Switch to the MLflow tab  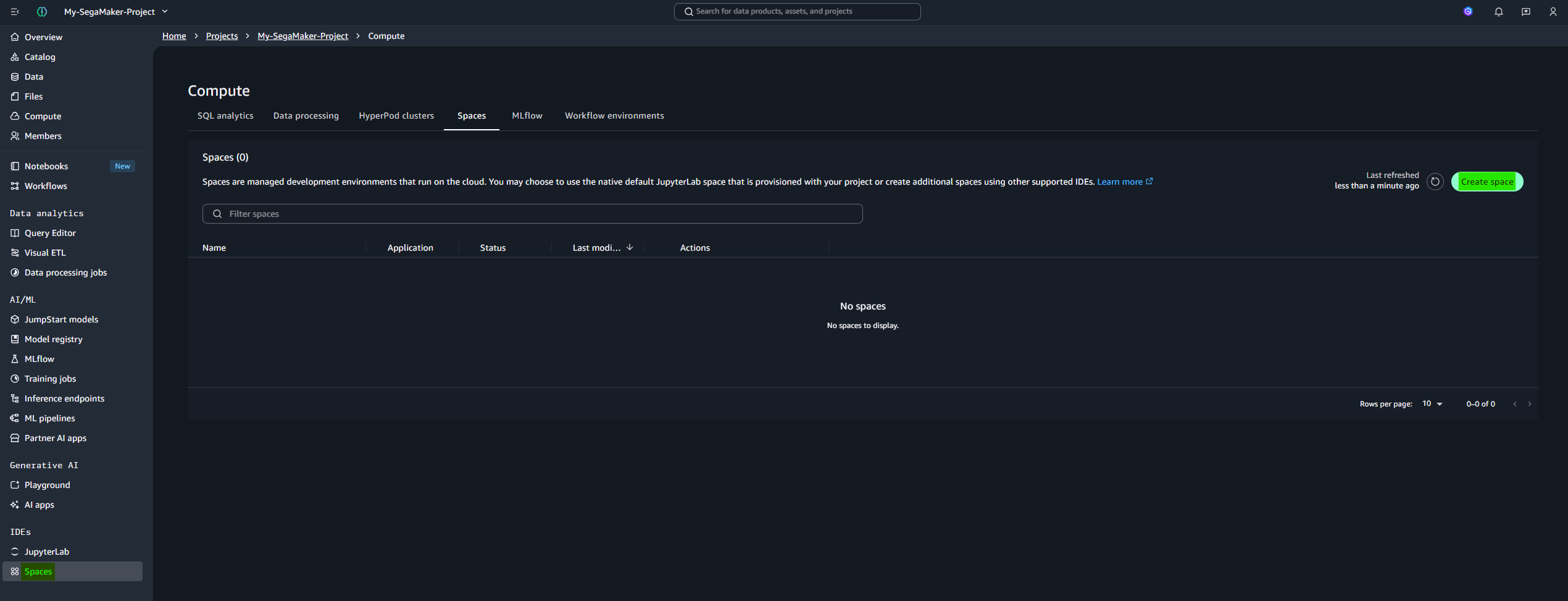(x=527, y=116)
